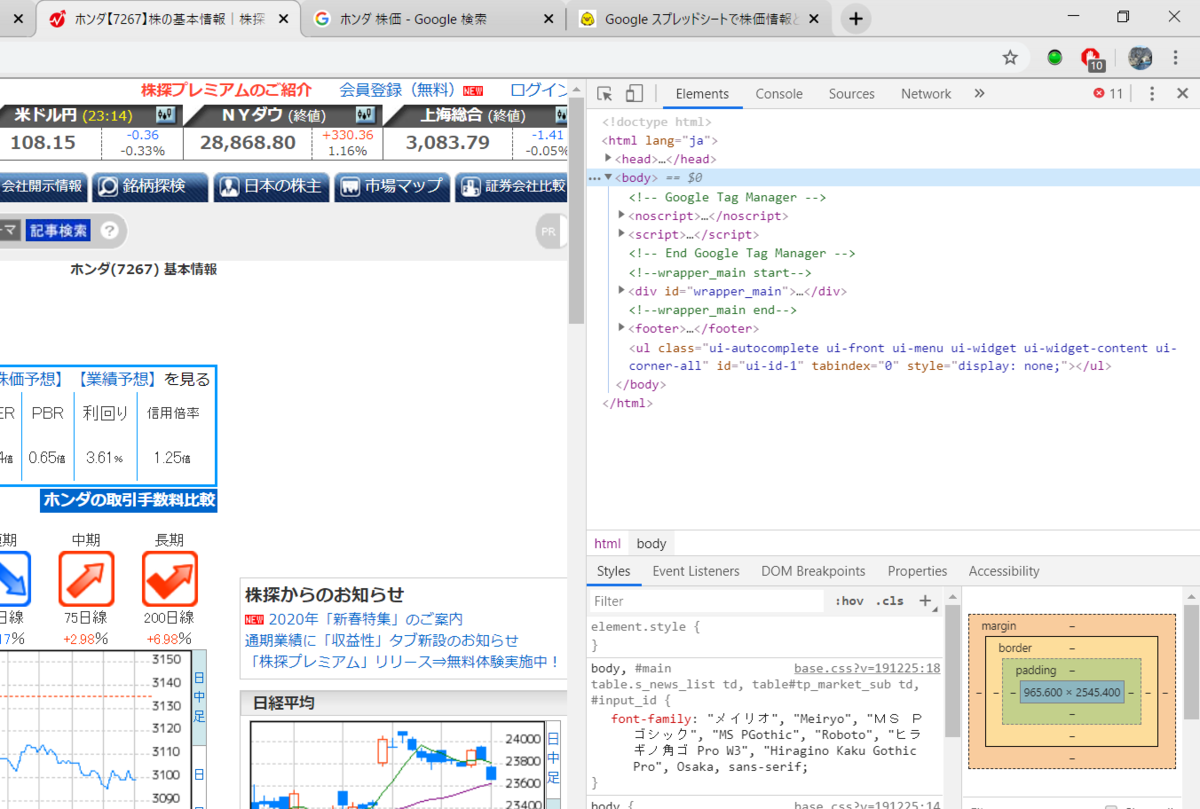This screenshot has width=1200, height=809.
Task: Open the Network tab
Action: pos(926,94)
